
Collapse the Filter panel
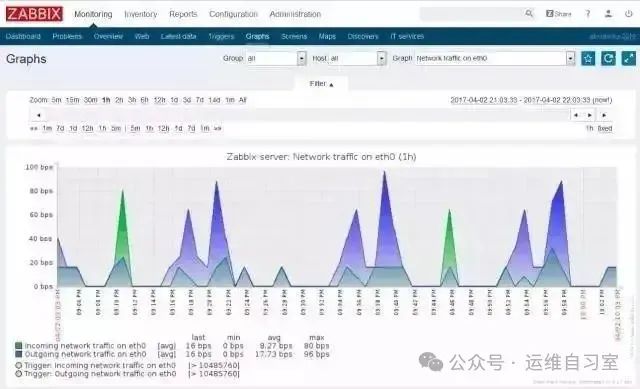click(x=321, y=84)
